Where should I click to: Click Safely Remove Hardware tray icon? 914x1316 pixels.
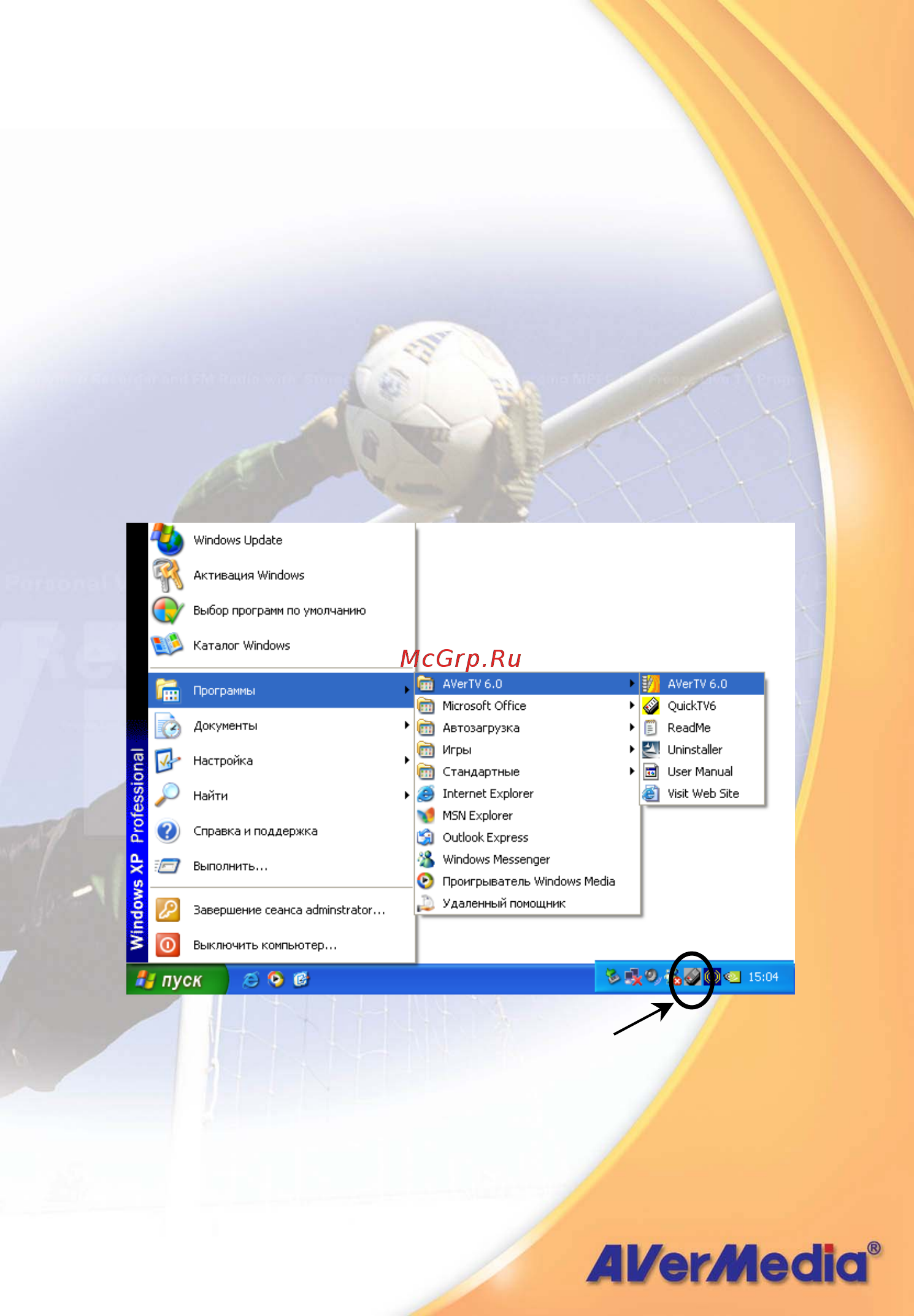(613, 977)
